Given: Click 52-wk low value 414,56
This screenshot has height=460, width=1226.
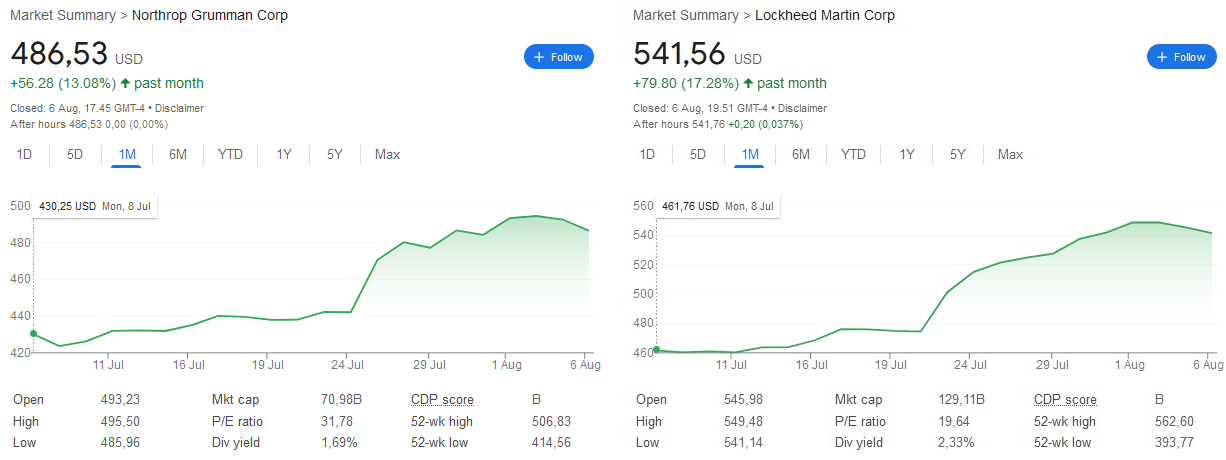Looking at the screenshot, I should coord(551,443).
